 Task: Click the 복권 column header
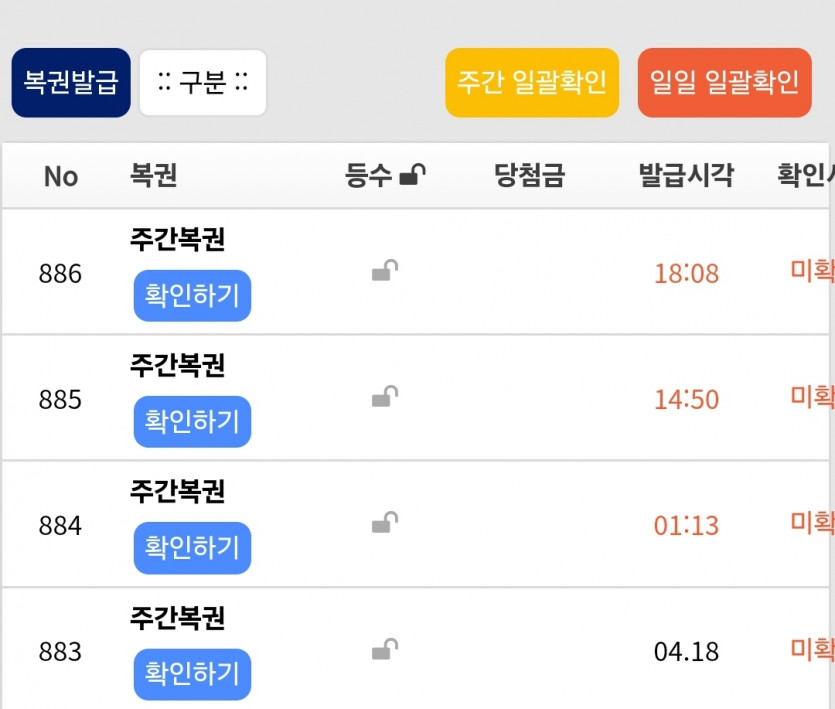pos(153,177)
